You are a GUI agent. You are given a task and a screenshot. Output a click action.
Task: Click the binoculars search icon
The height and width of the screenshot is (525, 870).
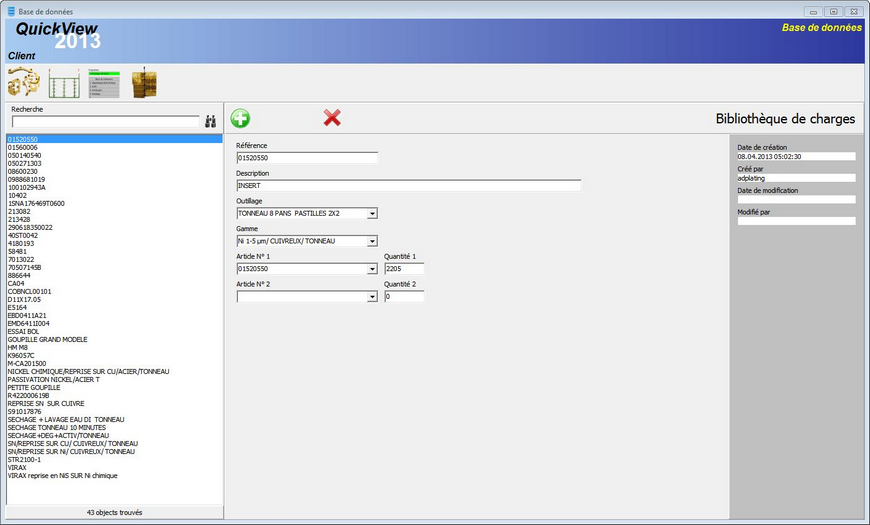pos(210,122)
